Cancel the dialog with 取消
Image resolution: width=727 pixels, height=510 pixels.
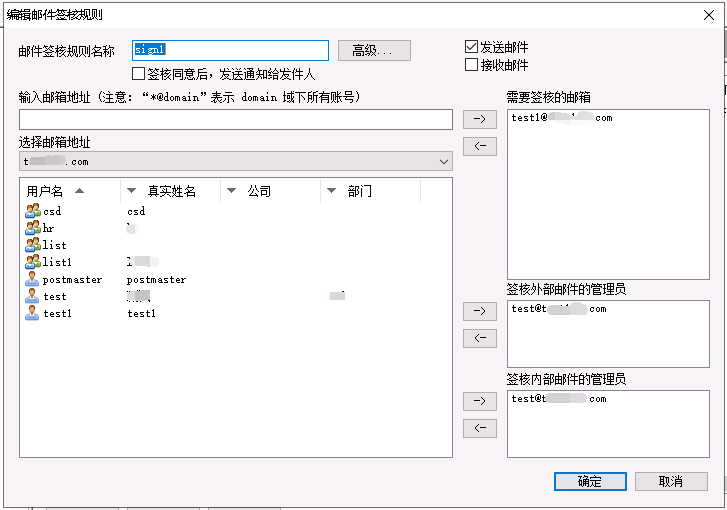pyautogui.click(x=670, y=481)
